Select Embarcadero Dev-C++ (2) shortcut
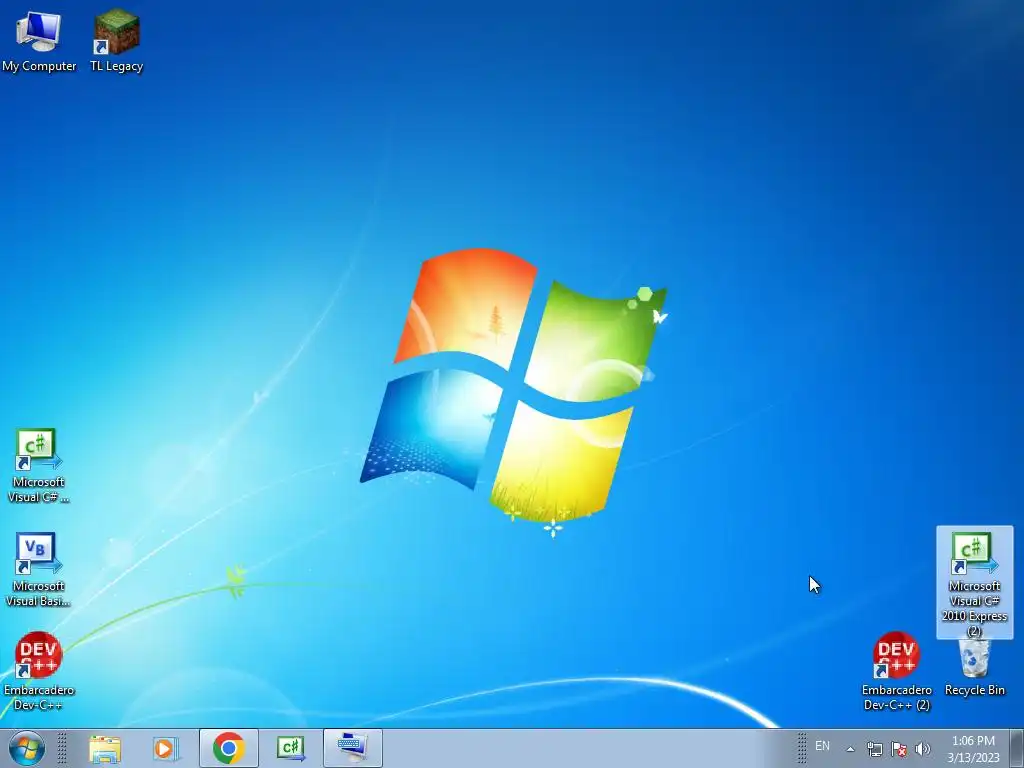The width and height of the screenshot is (1024, 768). point(896,671)
